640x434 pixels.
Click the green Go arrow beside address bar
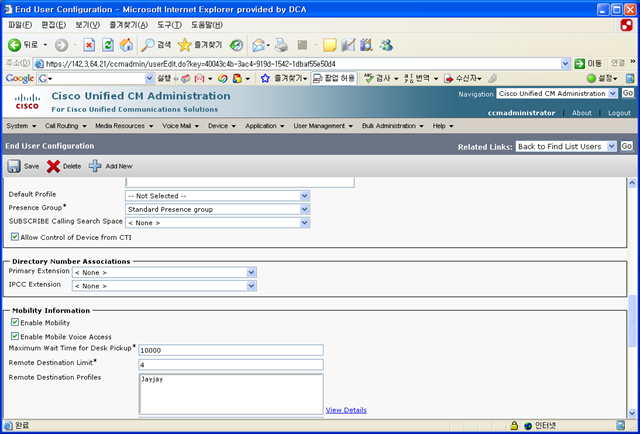pos(580,64)
